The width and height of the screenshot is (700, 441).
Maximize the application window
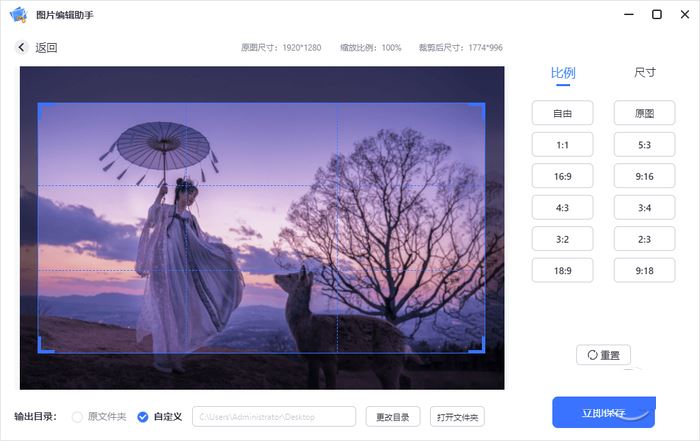(x=656, y=14)
